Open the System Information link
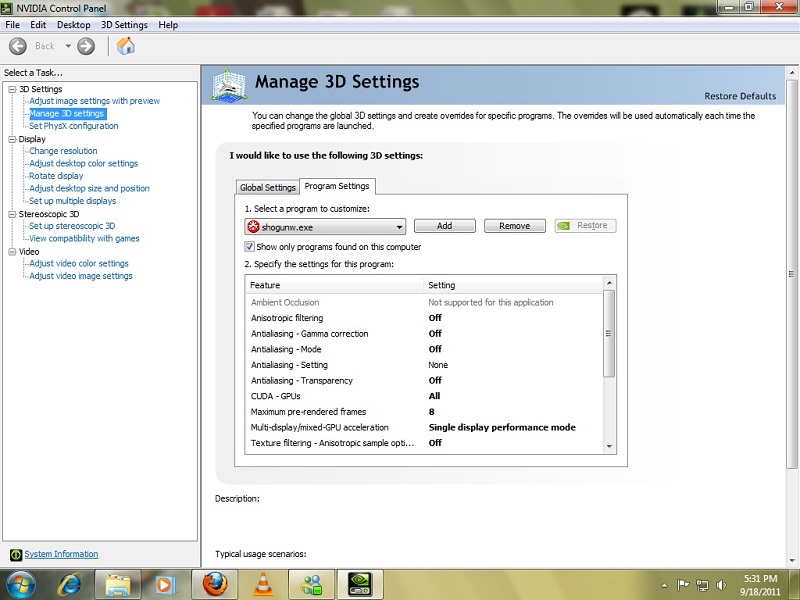The width and height of the screenshot is (800, 600). 61,554
